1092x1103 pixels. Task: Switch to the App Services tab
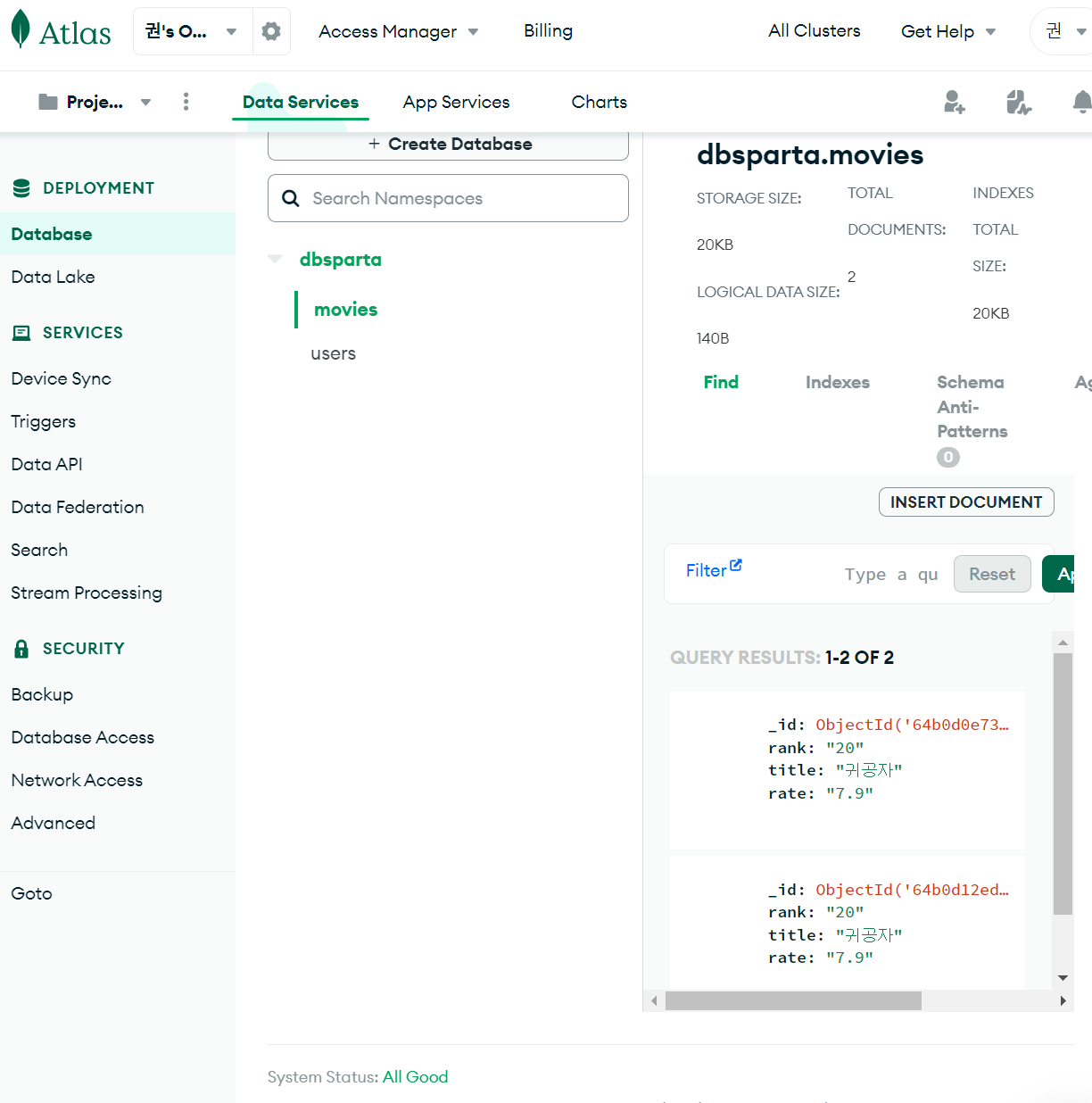point(456,102)
